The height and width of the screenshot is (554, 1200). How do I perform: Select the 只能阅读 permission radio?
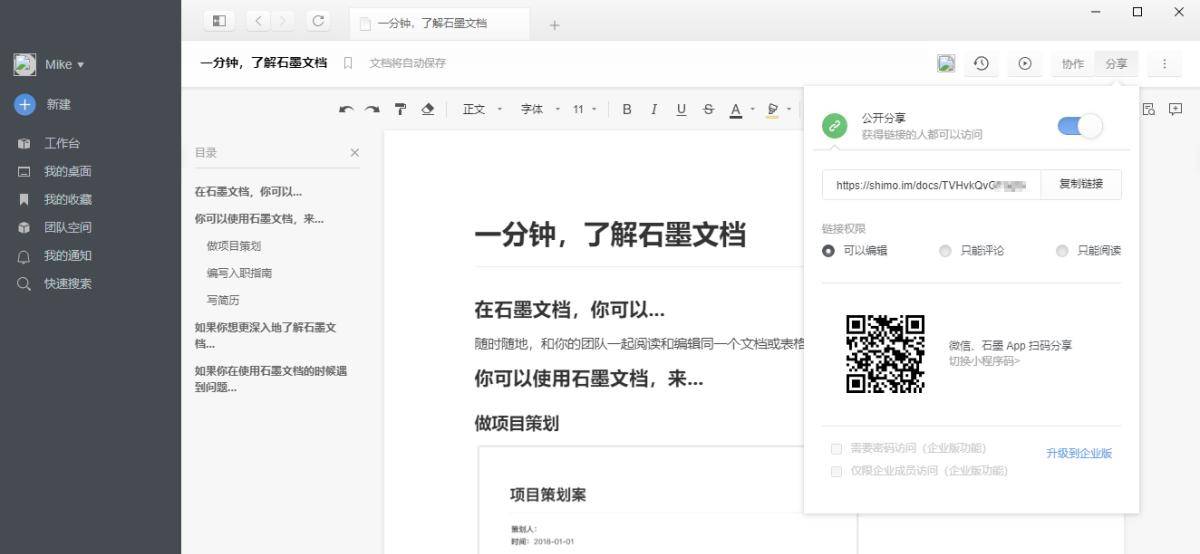[1062, 251]
